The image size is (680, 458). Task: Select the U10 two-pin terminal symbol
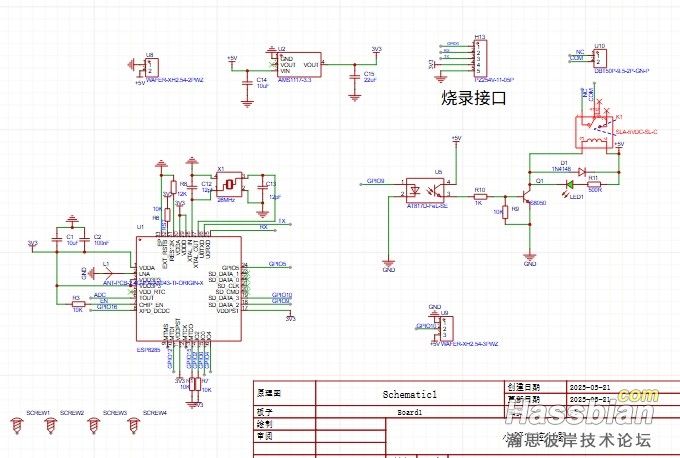pyautogui.click(x=600, y=58)
